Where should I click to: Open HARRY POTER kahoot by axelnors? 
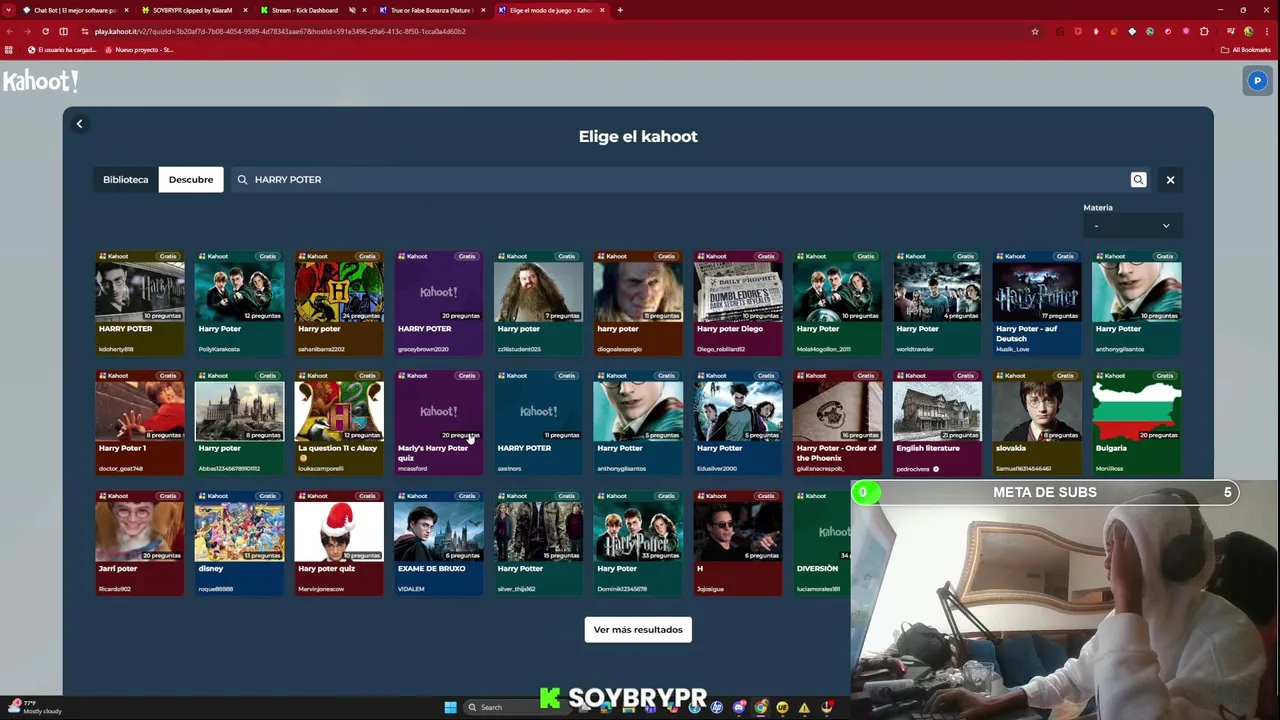[x=538, y=423]
